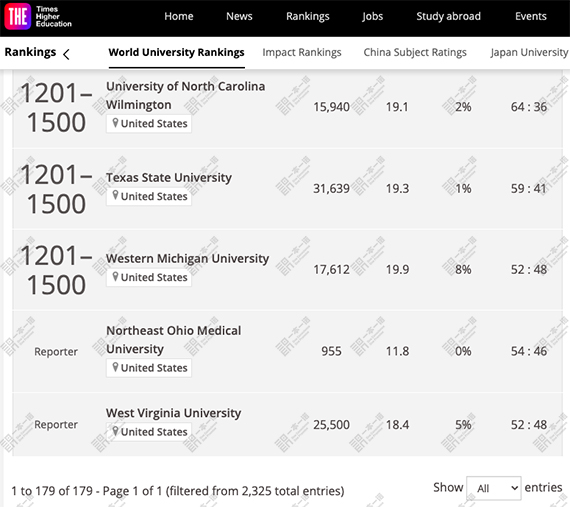Click United States tag under Western Michigan University

[x=149, y=277]
